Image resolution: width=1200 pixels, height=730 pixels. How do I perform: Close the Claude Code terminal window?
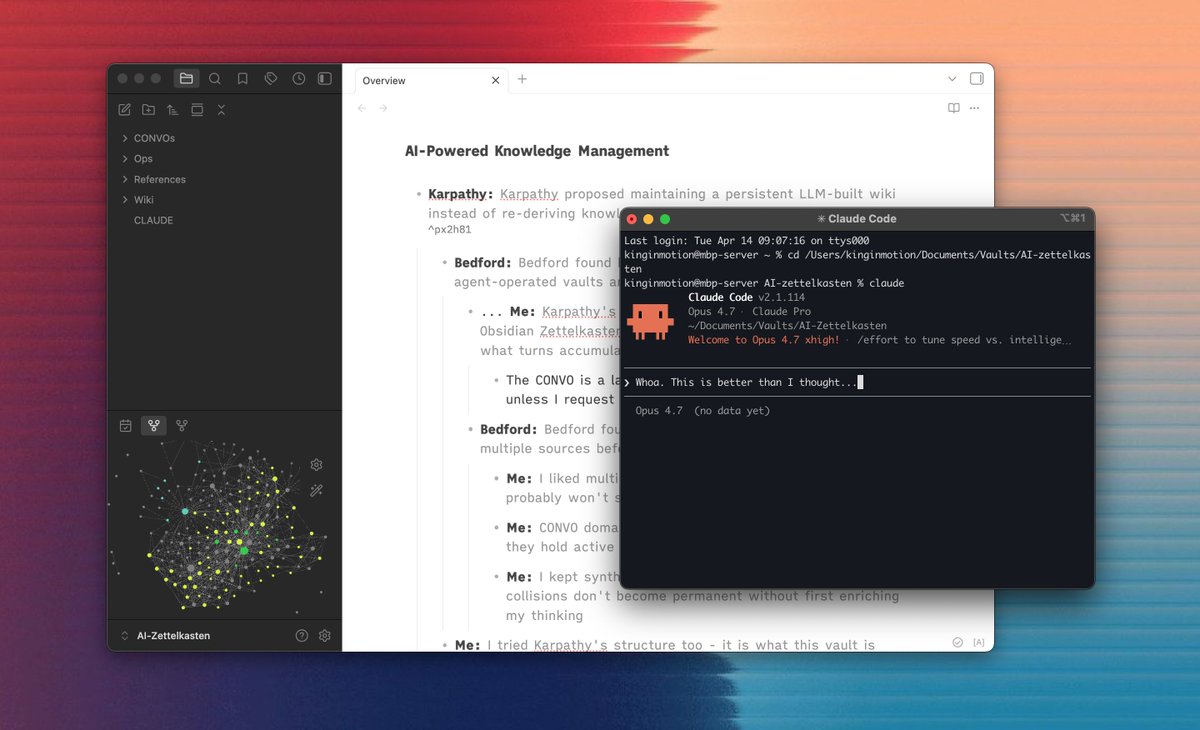[x=632, y=219]
